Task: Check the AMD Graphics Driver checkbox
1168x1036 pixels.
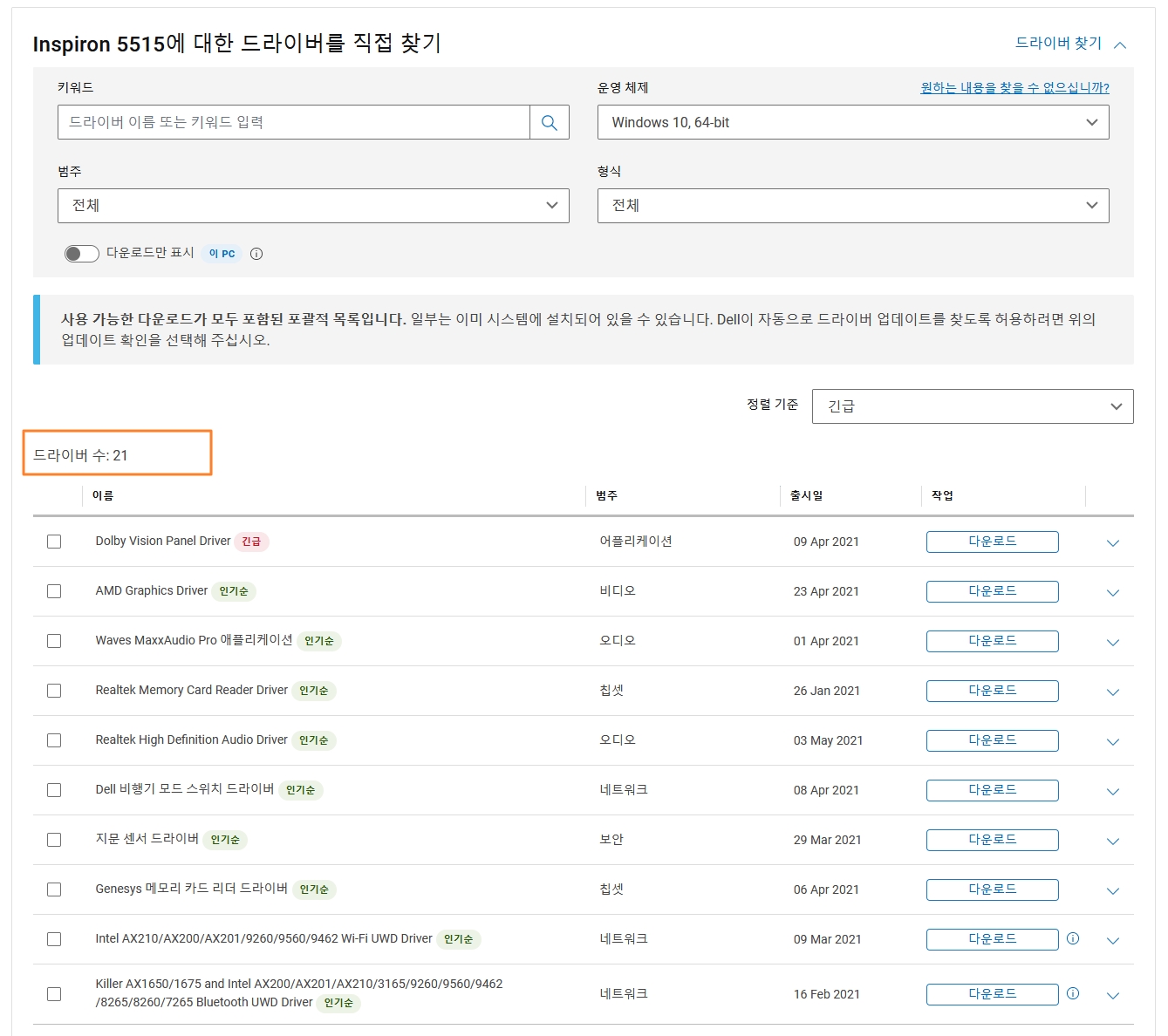Action: pyautogui.click(x=54, y=591)
